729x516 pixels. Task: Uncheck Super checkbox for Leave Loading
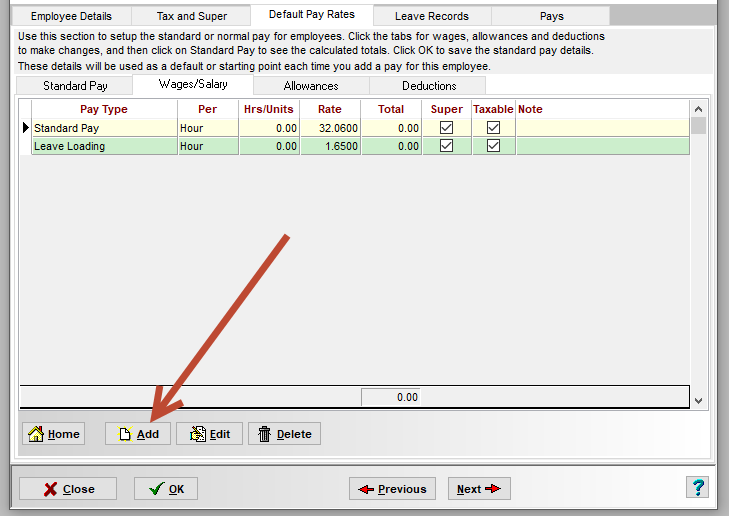pos(447,146)
